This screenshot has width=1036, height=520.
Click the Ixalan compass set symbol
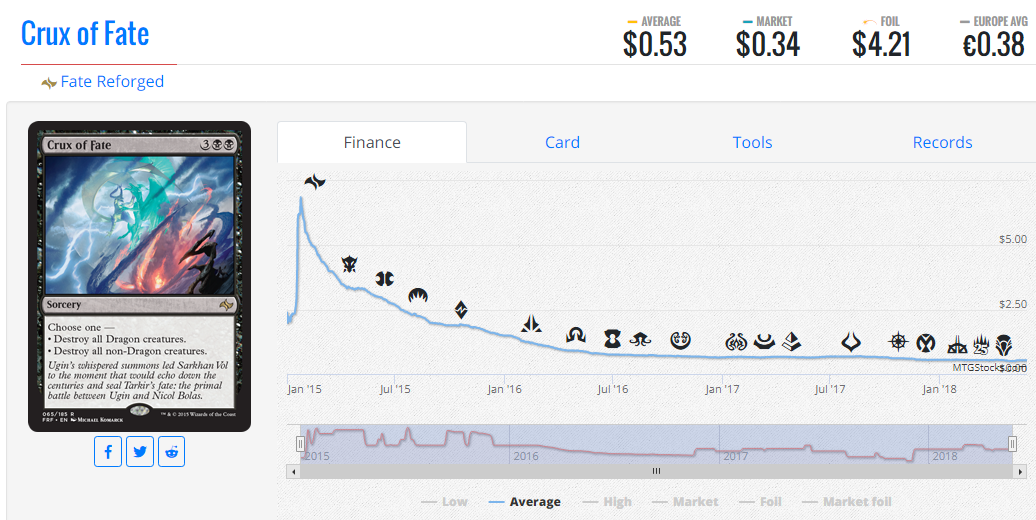pos(898,342)
